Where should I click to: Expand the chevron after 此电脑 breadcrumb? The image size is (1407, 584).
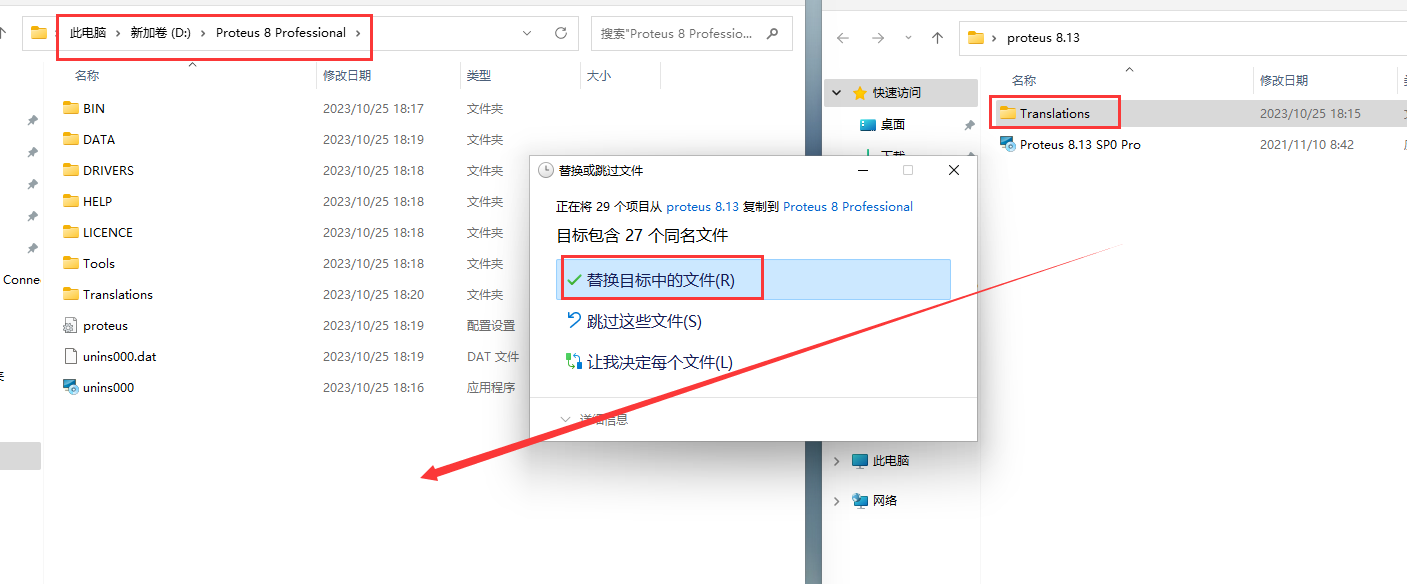[x=118, y=33]
